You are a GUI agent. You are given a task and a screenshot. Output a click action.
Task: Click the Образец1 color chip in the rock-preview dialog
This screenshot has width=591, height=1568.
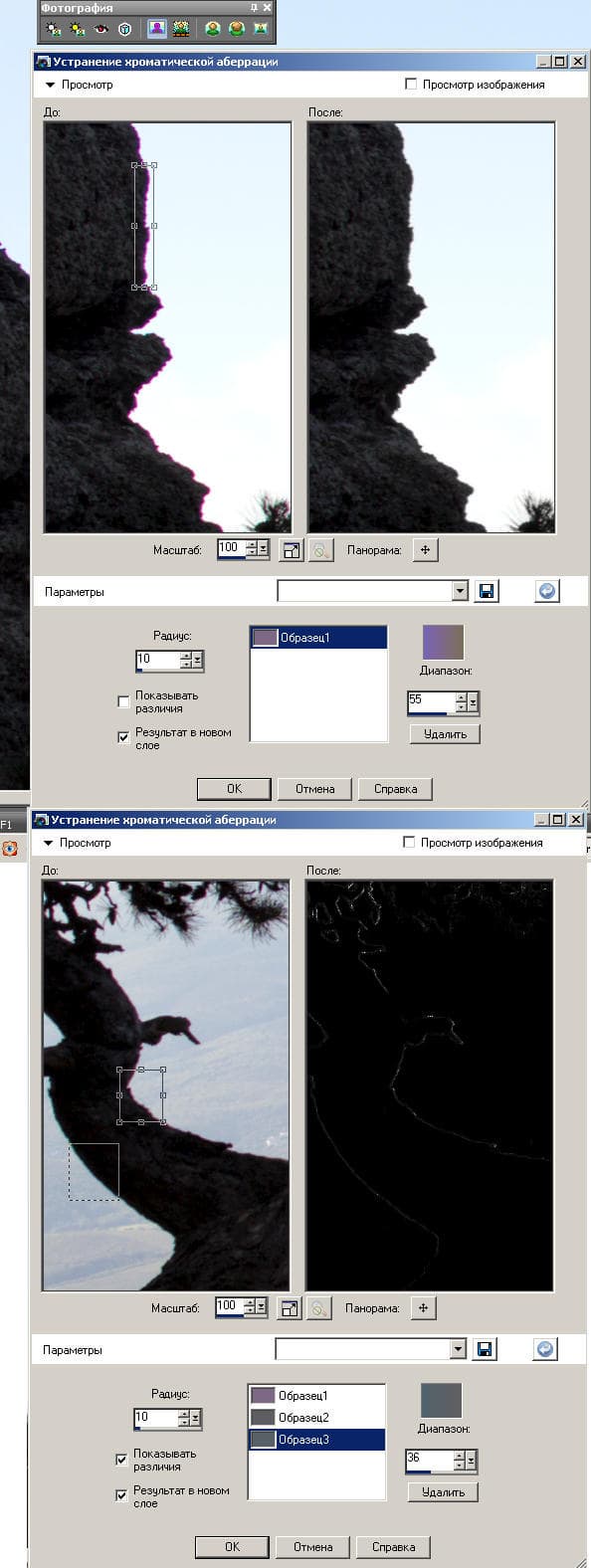pos(265,638)
